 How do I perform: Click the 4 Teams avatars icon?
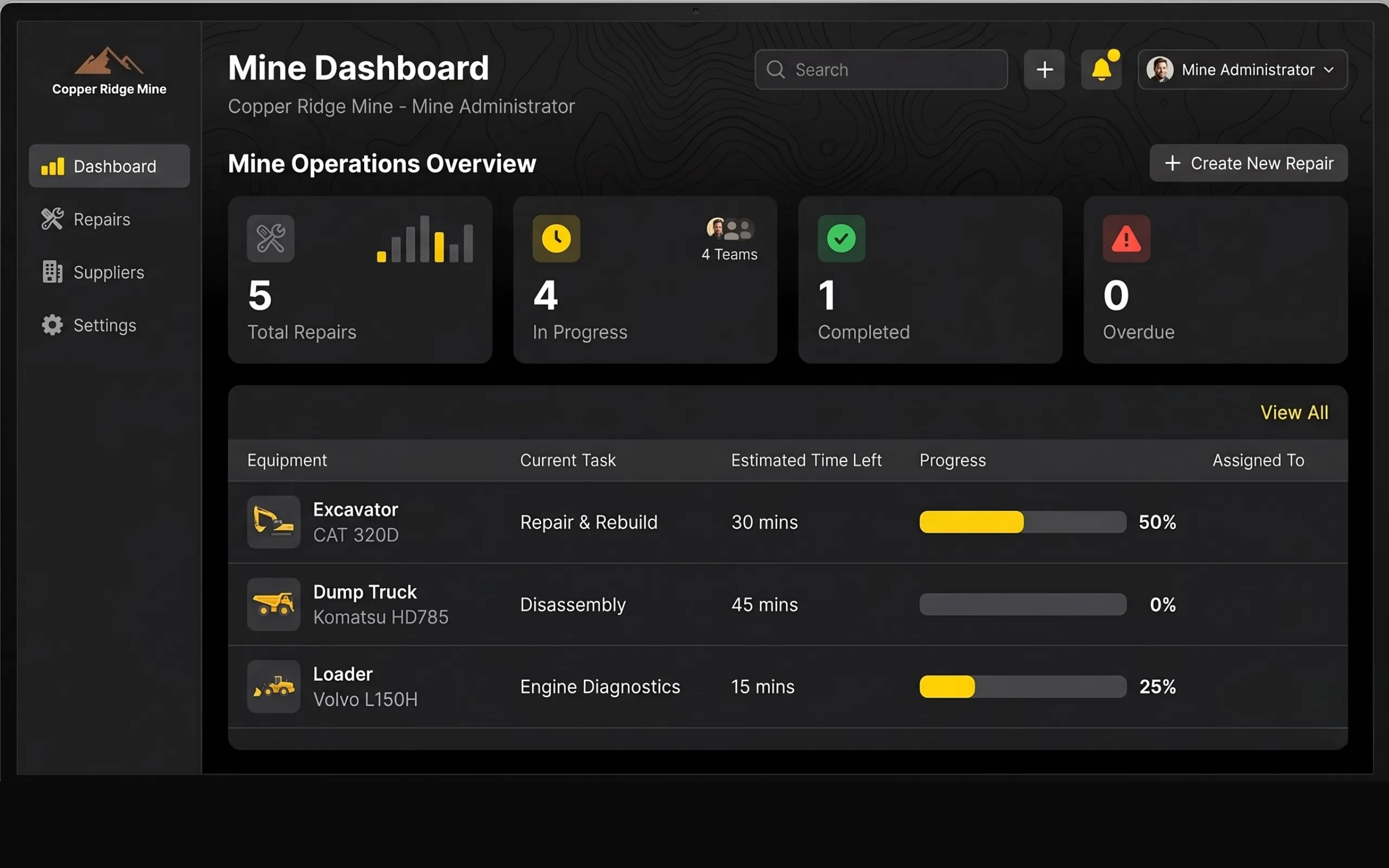coord(730,228)
